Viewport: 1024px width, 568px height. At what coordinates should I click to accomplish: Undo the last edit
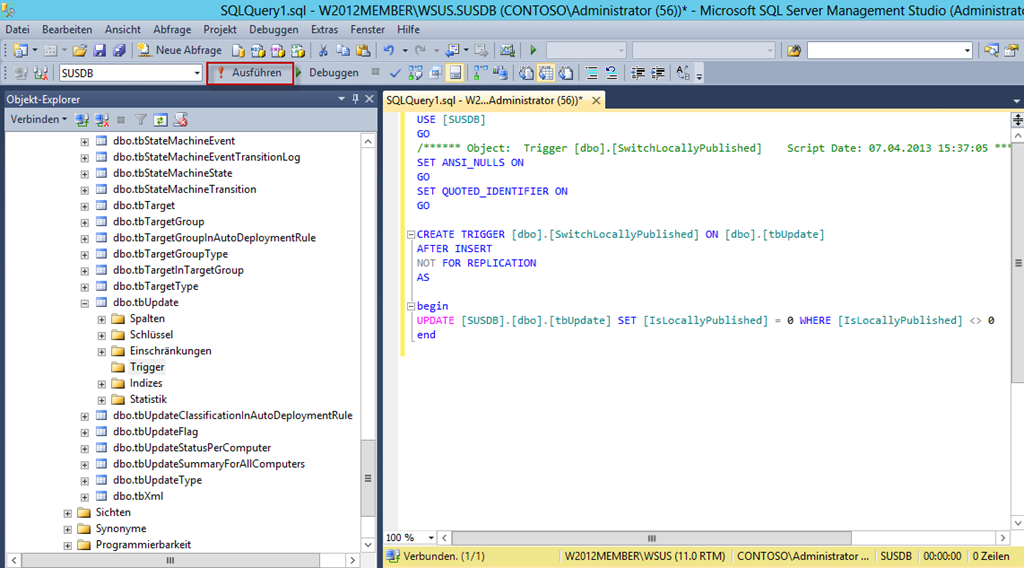coord(389,50)
